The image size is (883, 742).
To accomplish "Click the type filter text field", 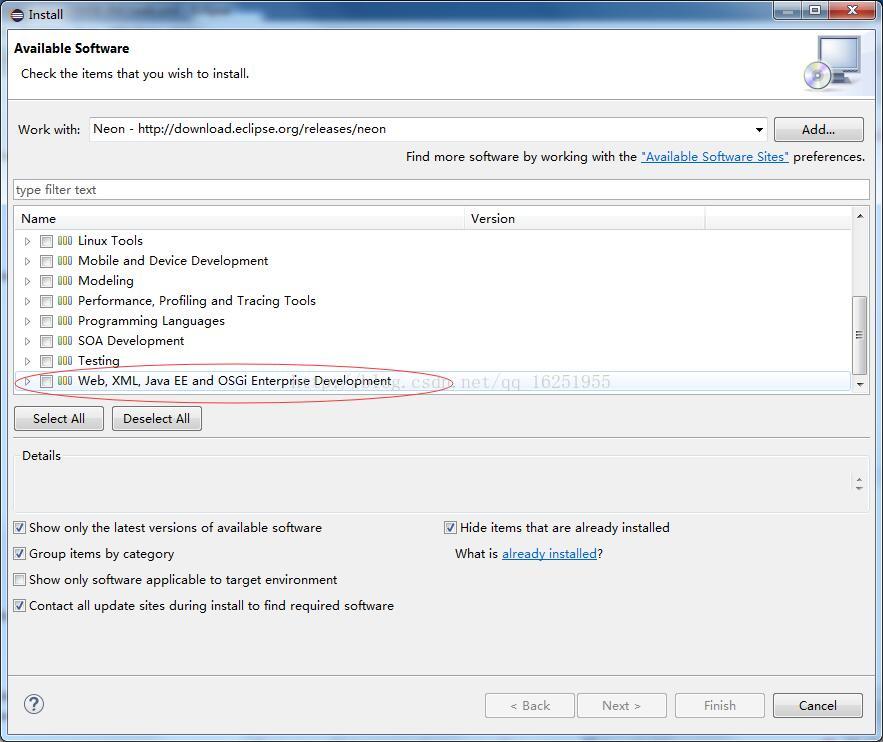I will point(440,189).
